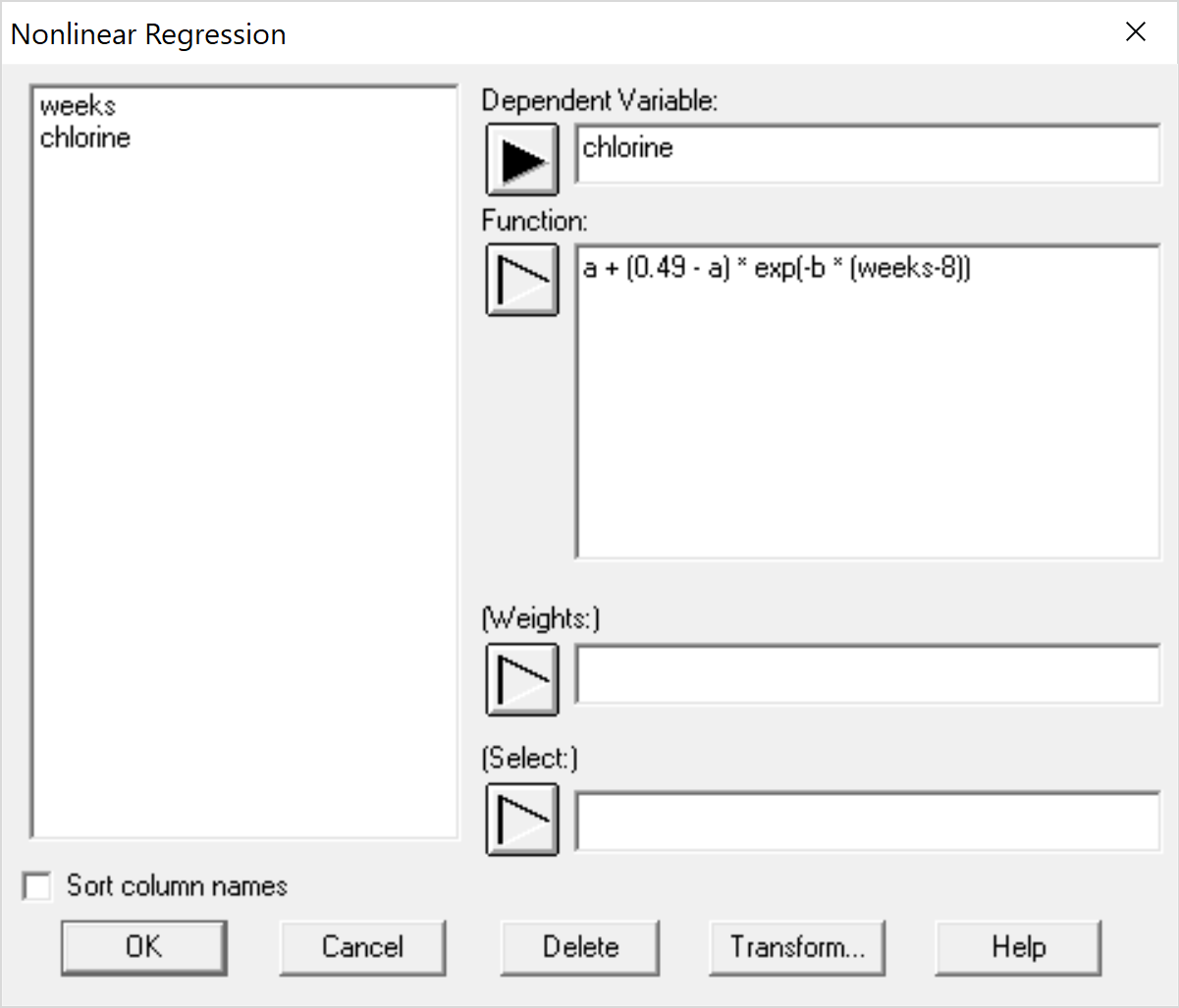Open Help for Nonlinear Regression

1017,946
